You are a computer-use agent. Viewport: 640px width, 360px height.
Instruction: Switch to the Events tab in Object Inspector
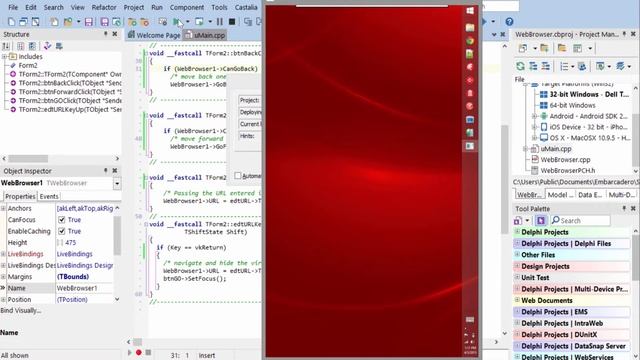(x=49, y=196)
